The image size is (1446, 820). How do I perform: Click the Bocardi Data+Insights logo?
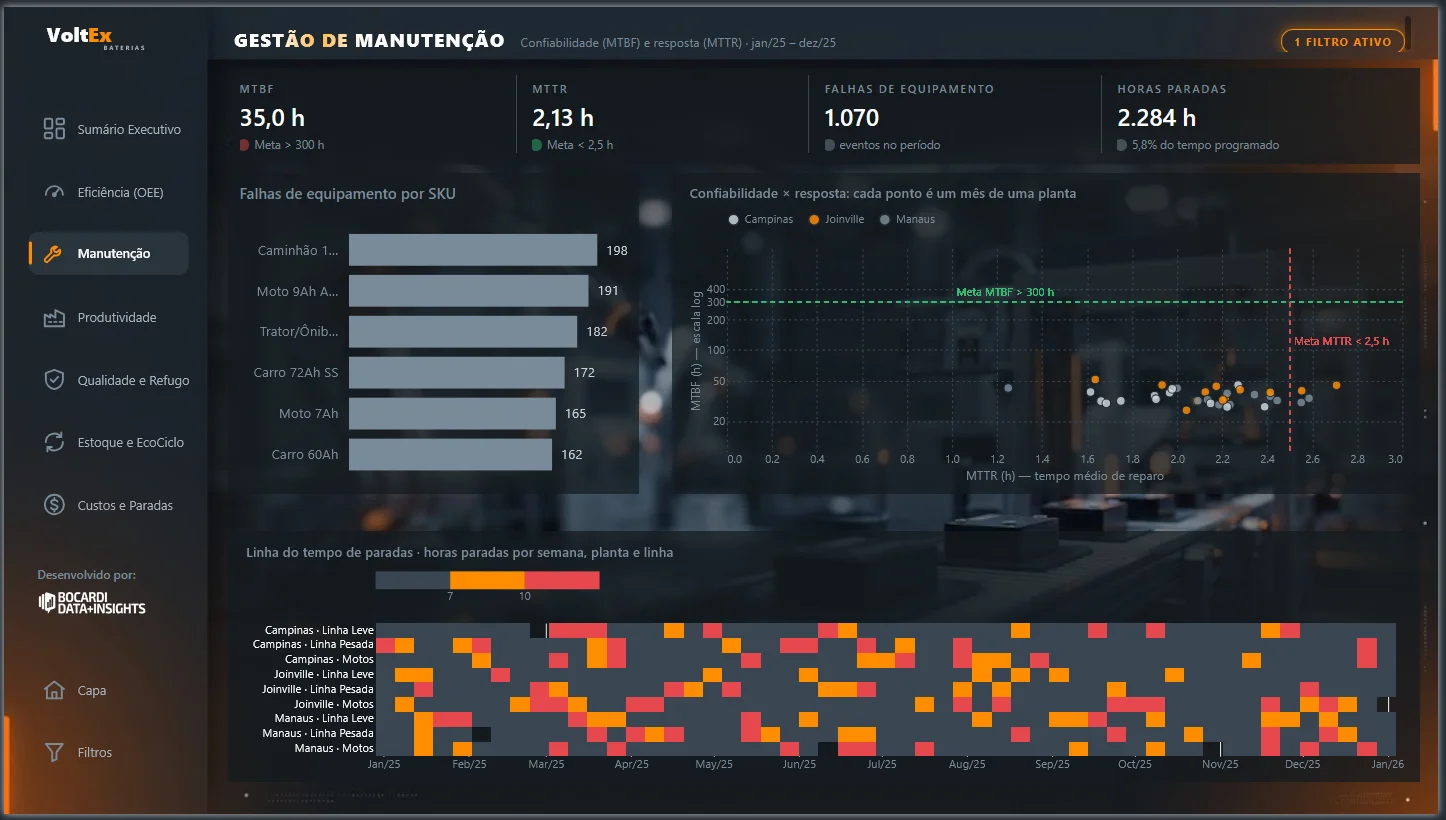click(92, 602)
